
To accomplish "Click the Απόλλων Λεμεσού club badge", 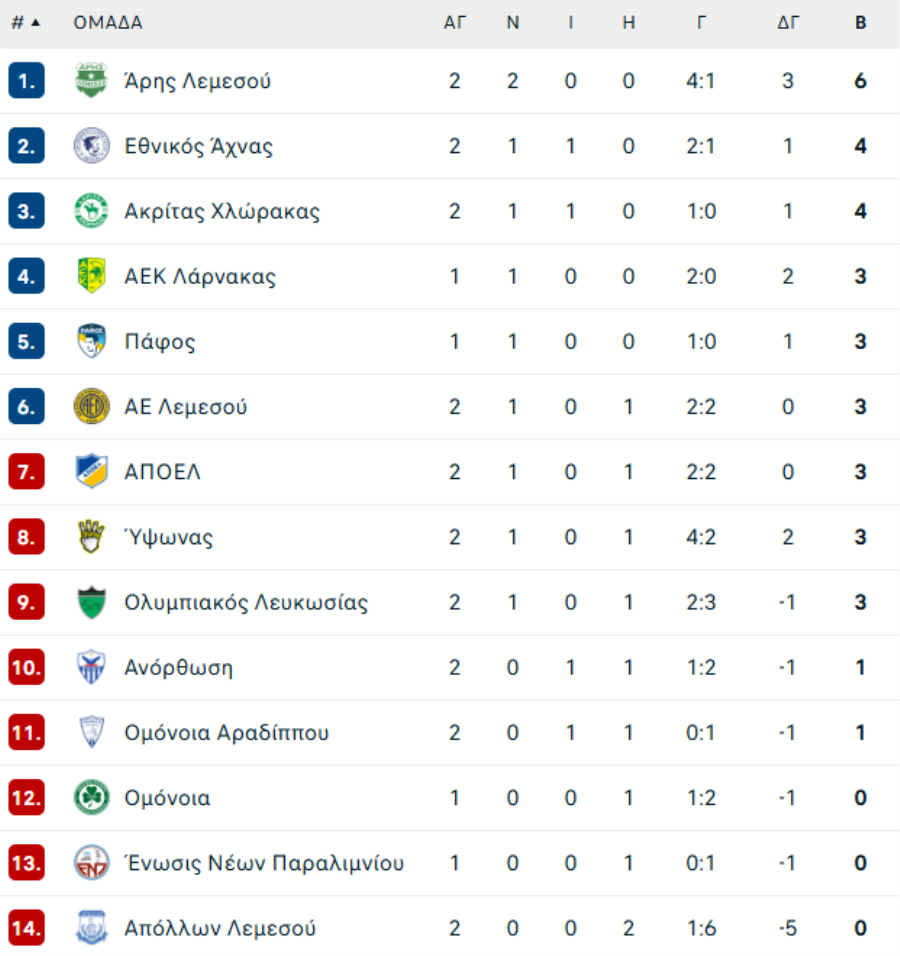I will (91, 928).
